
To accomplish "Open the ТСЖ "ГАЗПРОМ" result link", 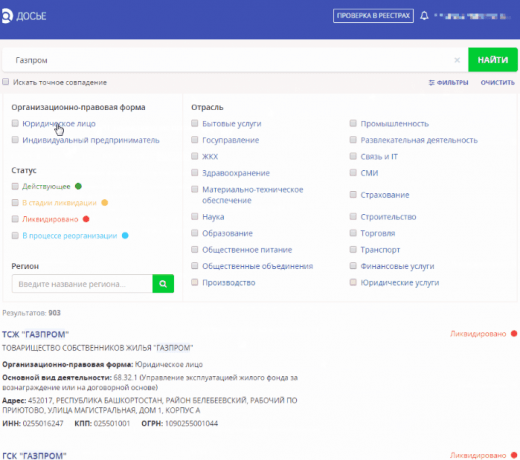I will [x=36, y=334].
